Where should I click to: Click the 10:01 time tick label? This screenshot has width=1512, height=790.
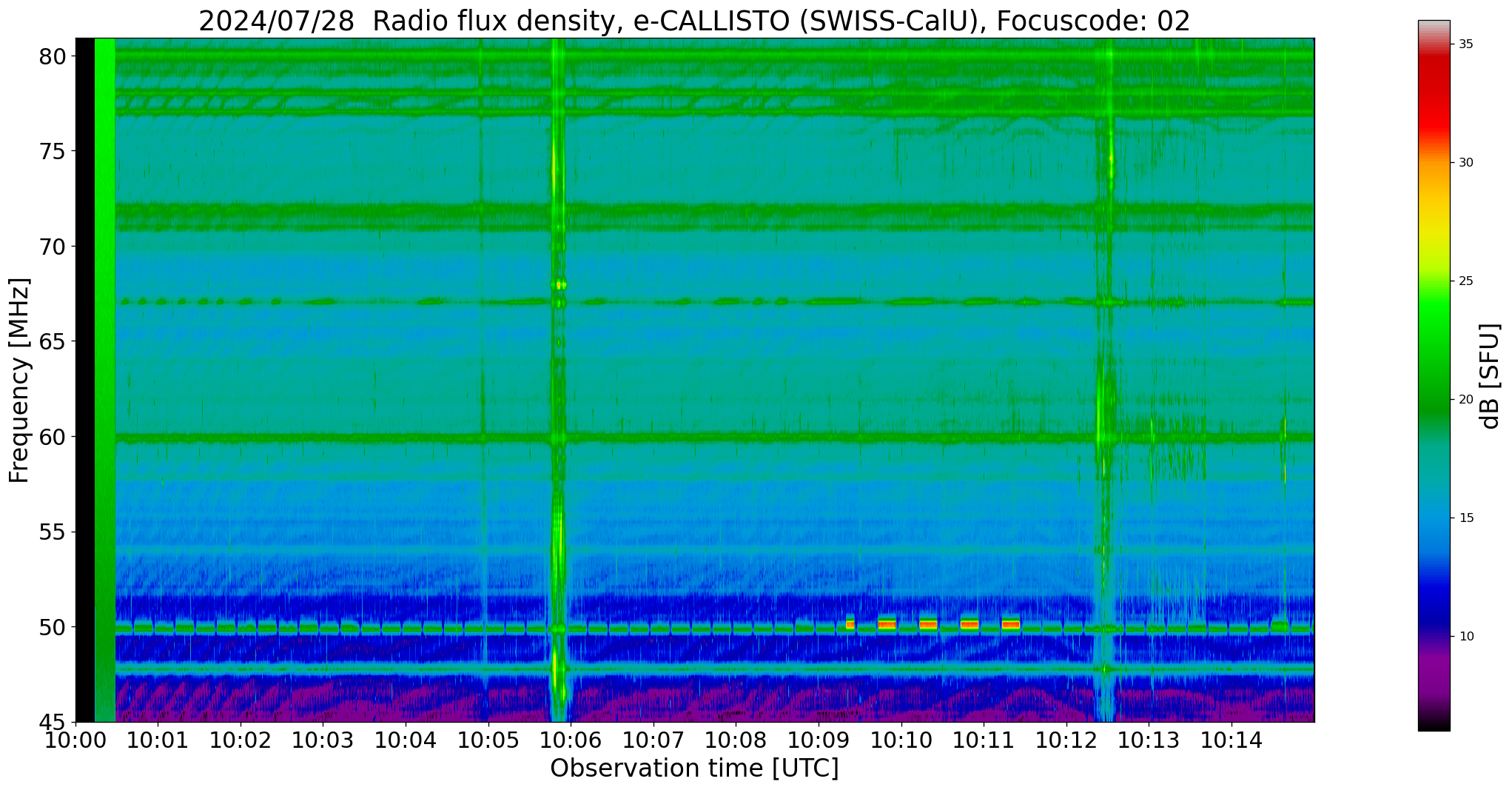pyautogui.click(x=158, y=741)
